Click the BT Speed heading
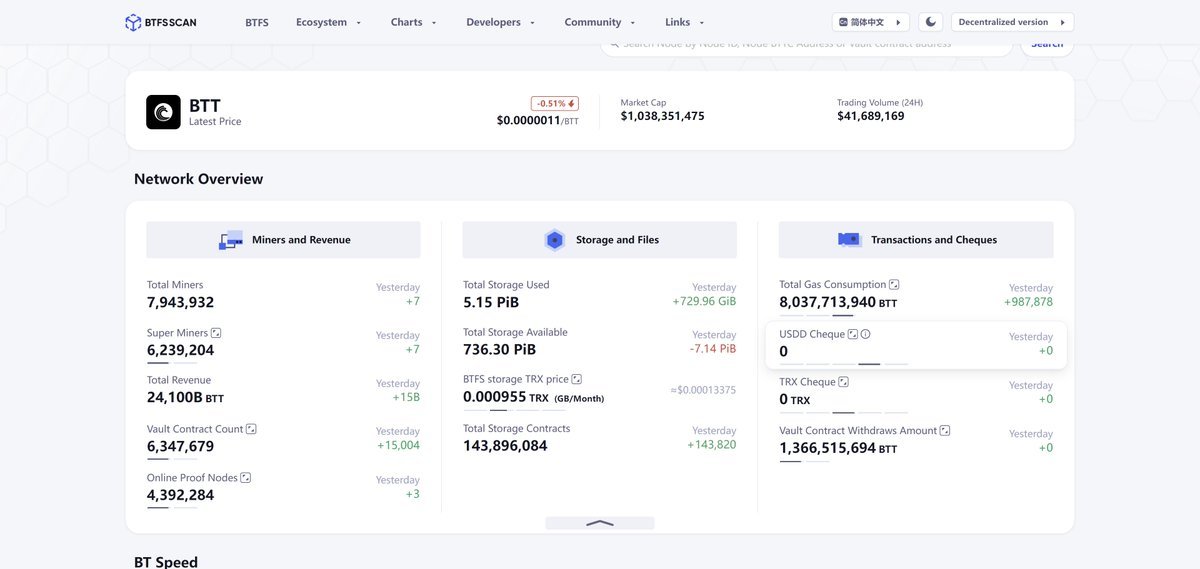 pos(166,562)
